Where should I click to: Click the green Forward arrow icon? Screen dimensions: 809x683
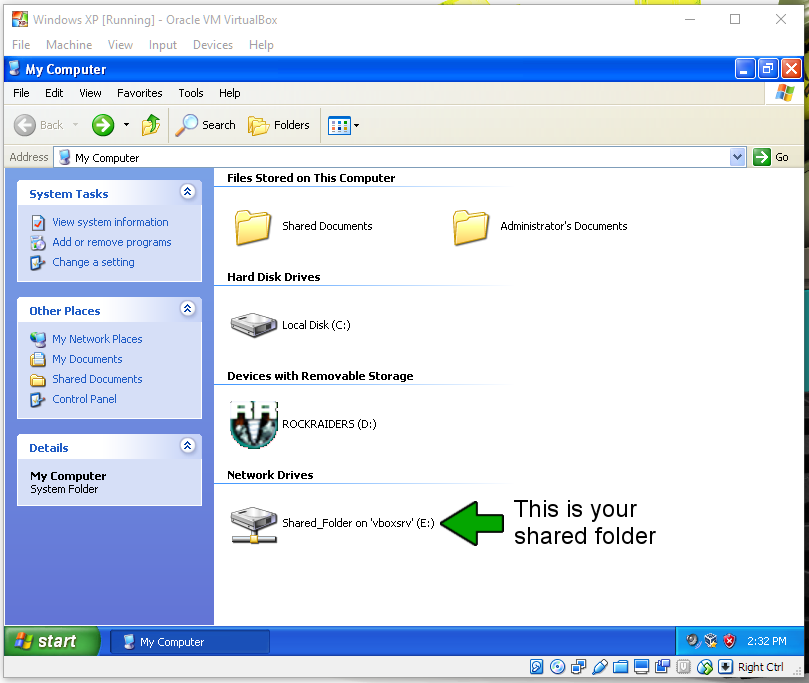click(103, 125)
